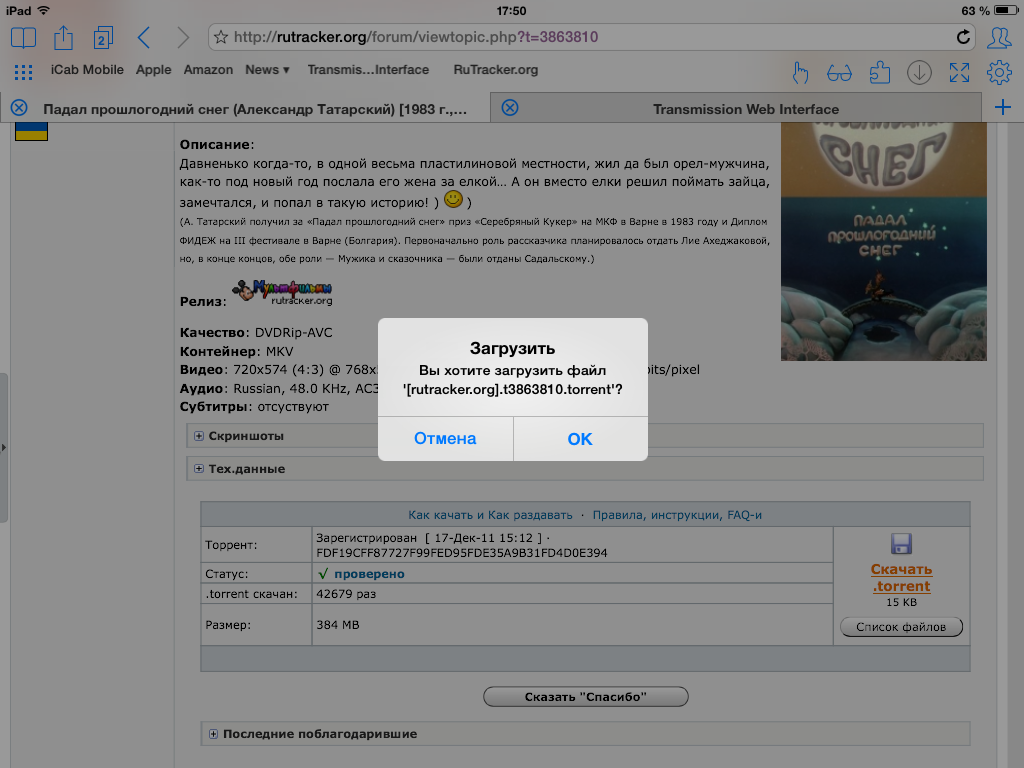
Task: Tap the battery indicator in status bar
Action: coord(1006,10)
